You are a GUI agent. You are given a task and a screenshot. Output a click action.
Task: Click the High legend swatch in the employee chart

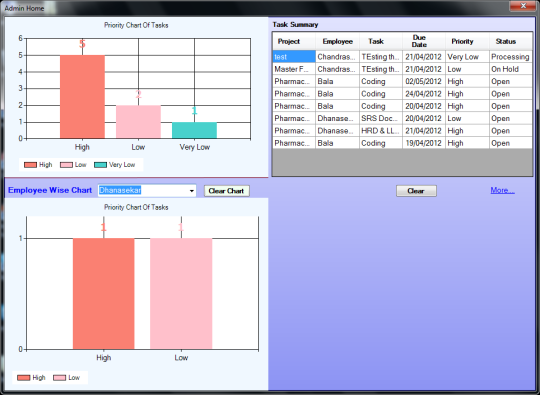tap(23, 378)
